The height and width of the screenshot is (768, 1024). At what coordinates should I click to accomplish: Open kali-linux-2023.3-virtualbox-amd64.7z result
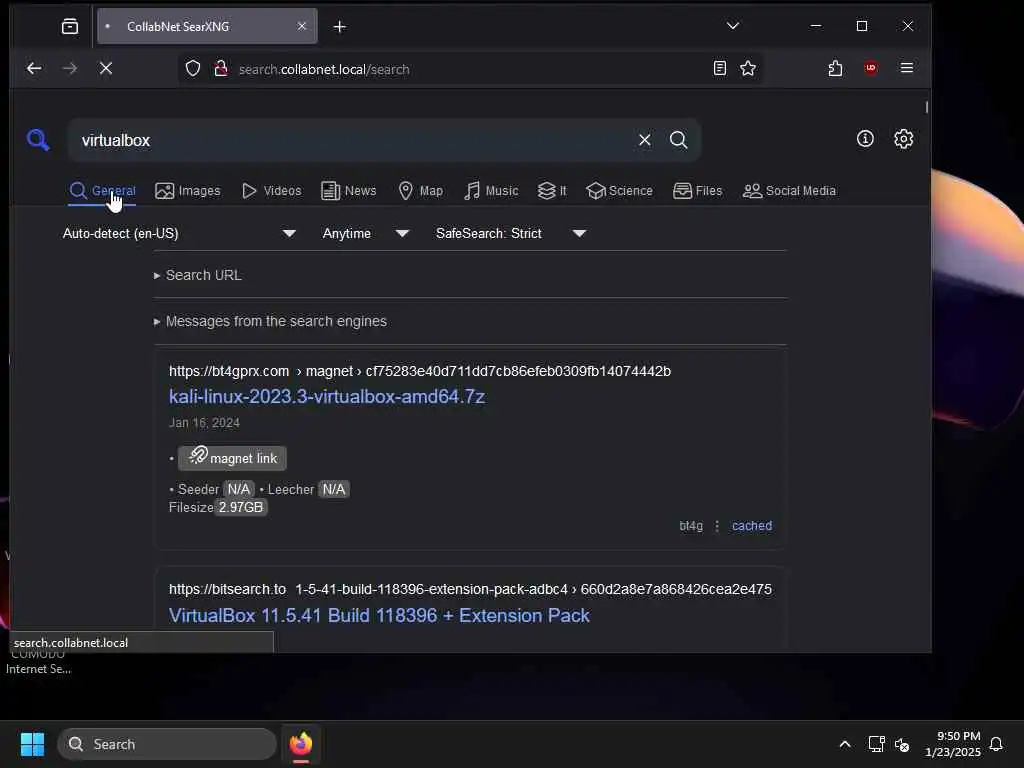point(327,396)
